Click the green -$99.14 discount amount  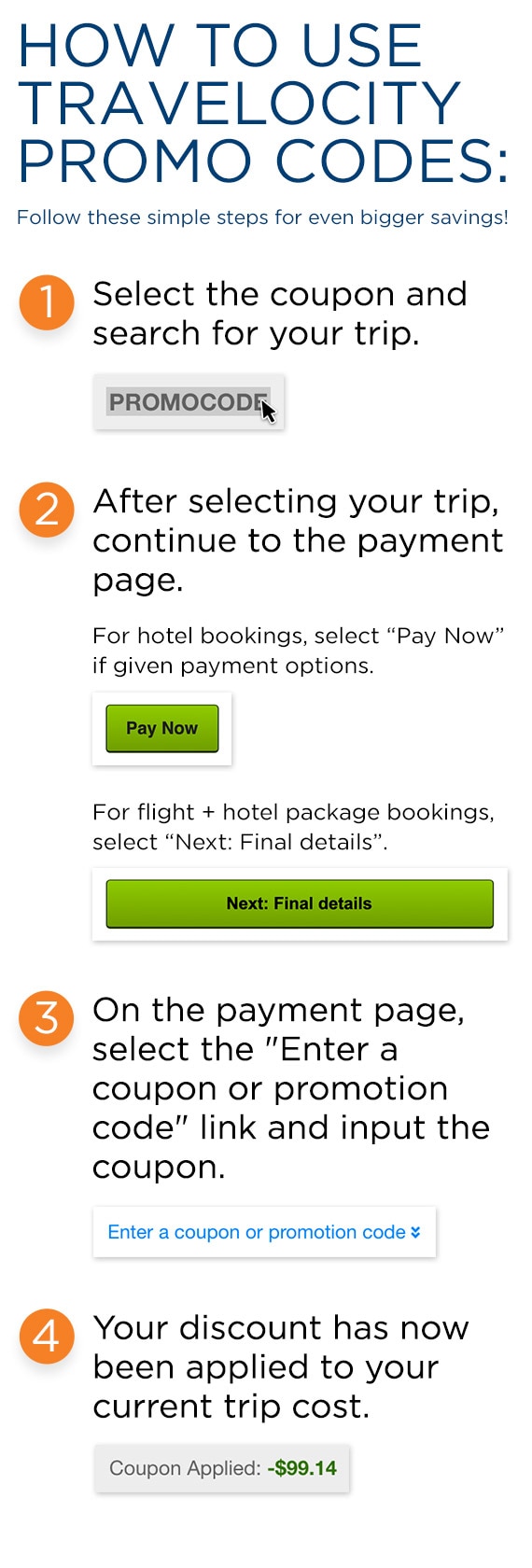click(x=301, y=1468)
